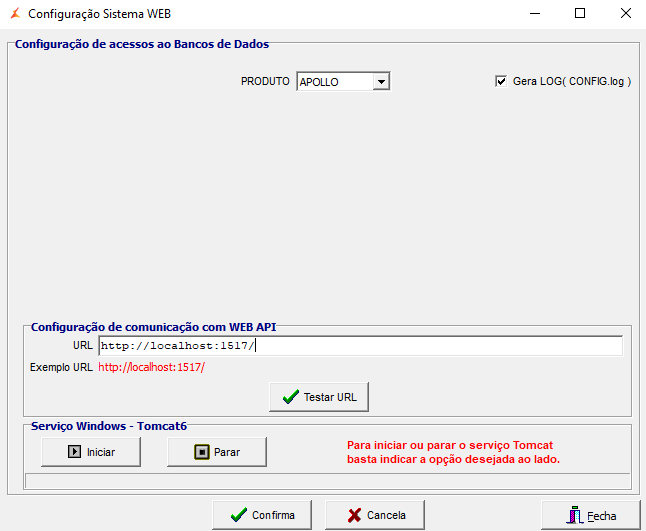Minimize the Configuração Sistema WEB window

pyautogui.click(x=535, y=14)
